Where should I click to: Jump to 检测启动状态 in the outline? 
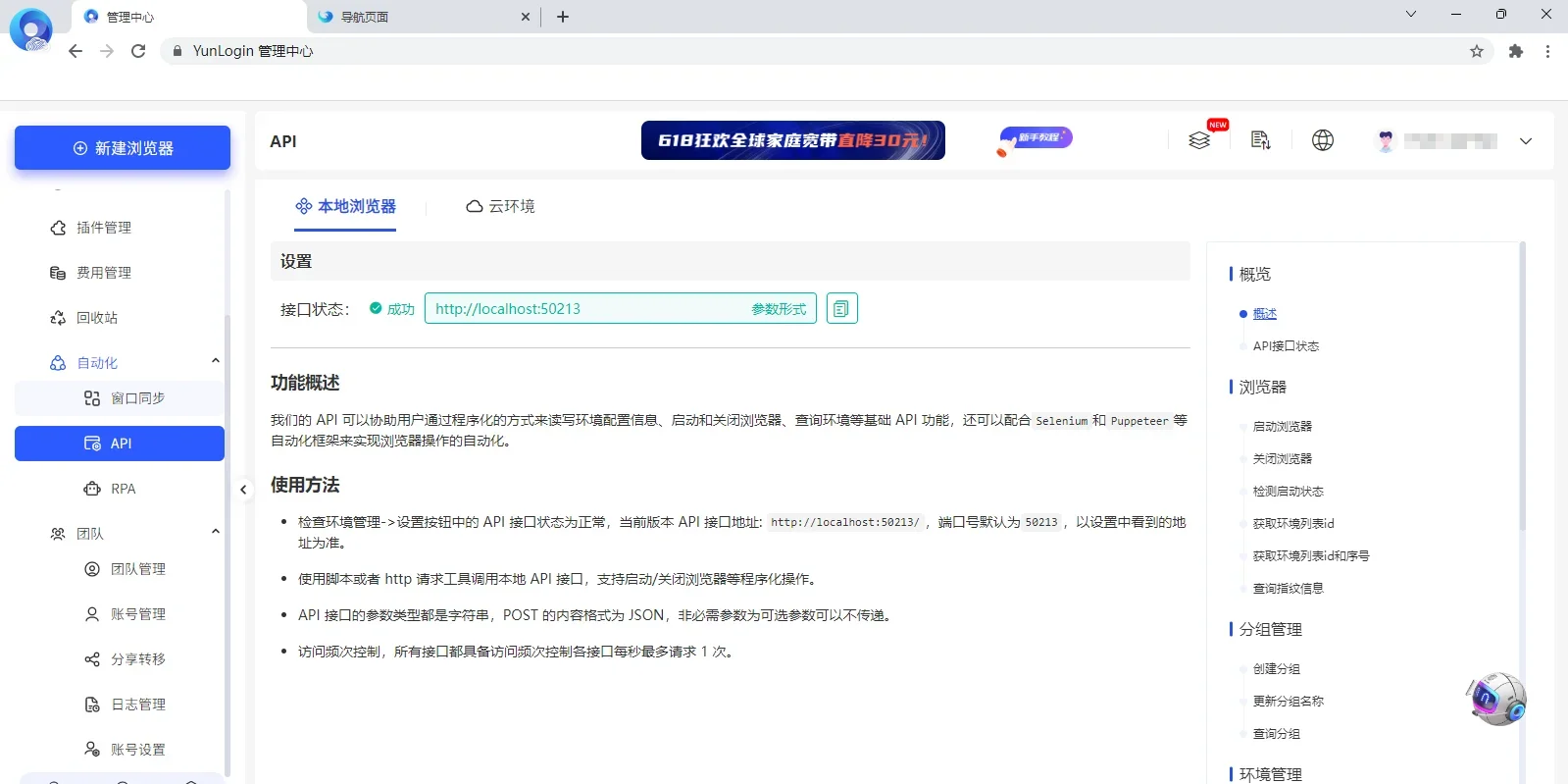[1288, 492]
